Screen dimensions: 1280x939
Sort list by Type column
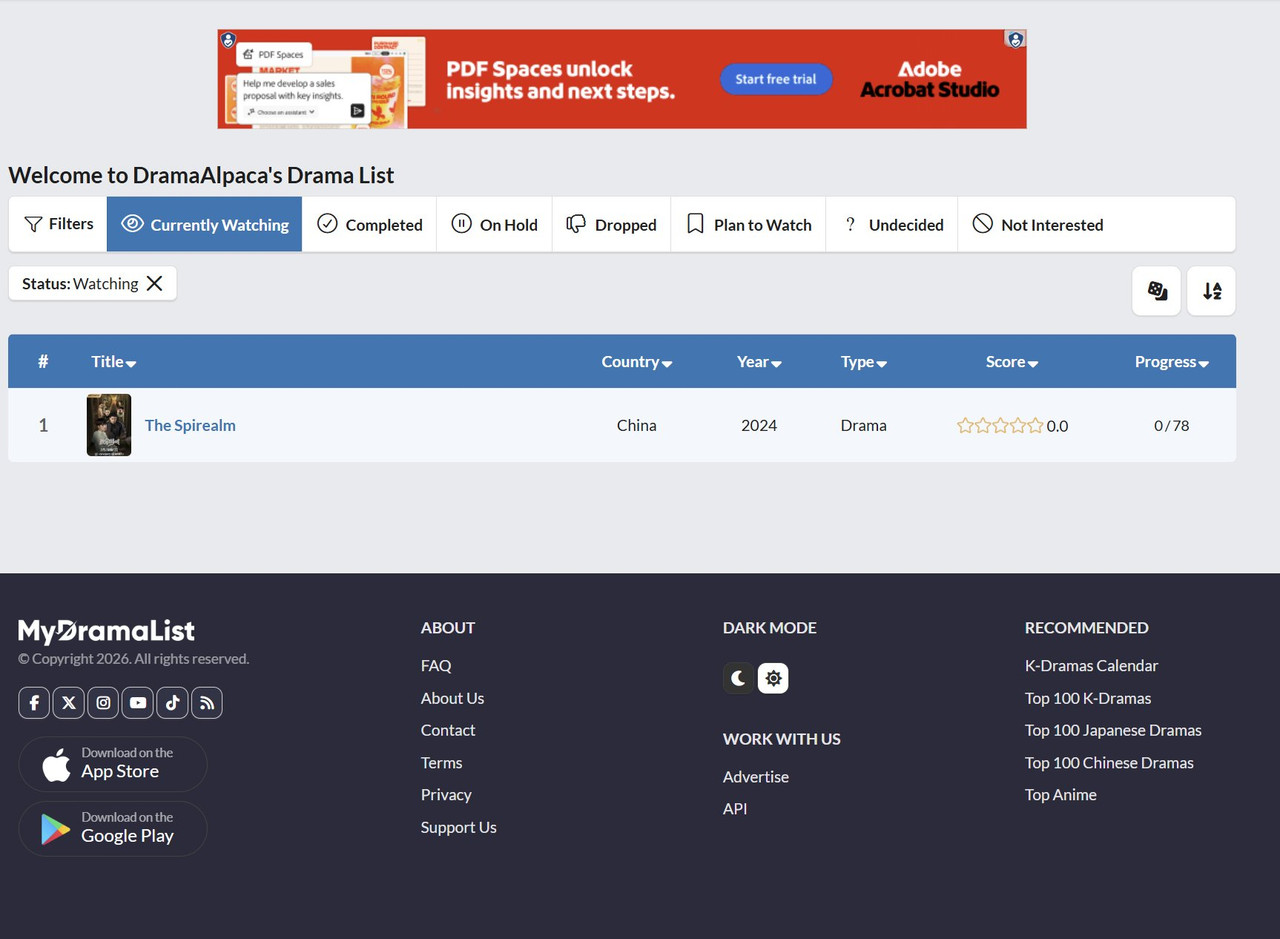[x=863, y=362]
